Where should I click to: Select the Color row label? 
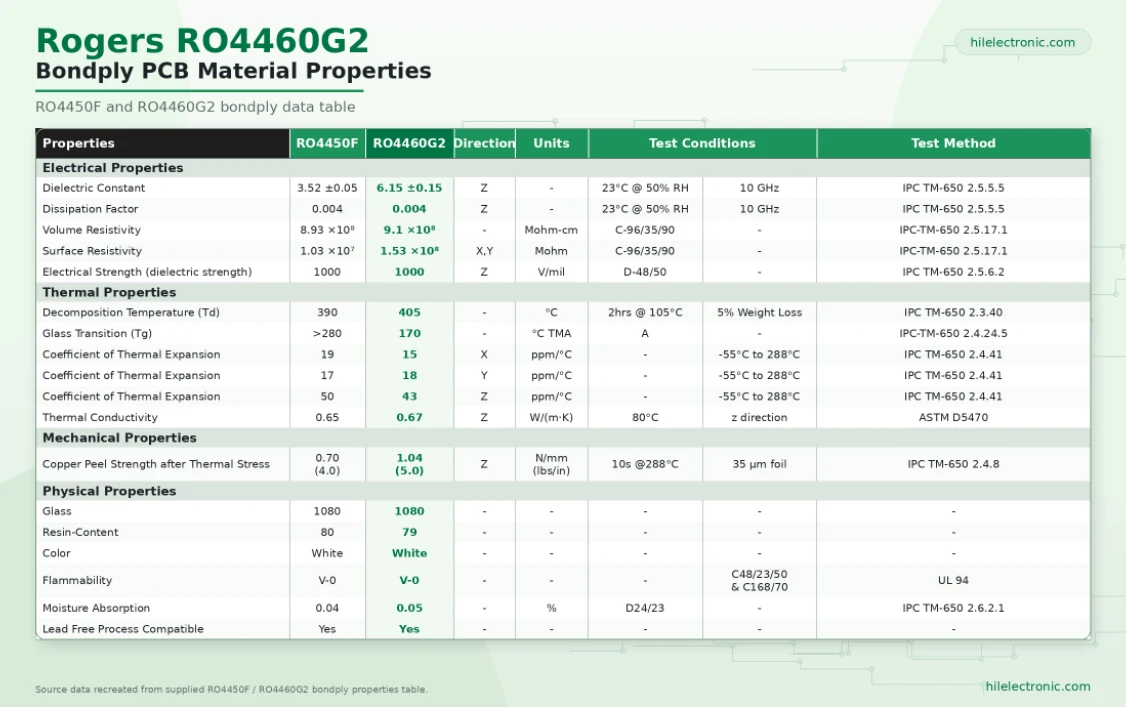[57, 553]
